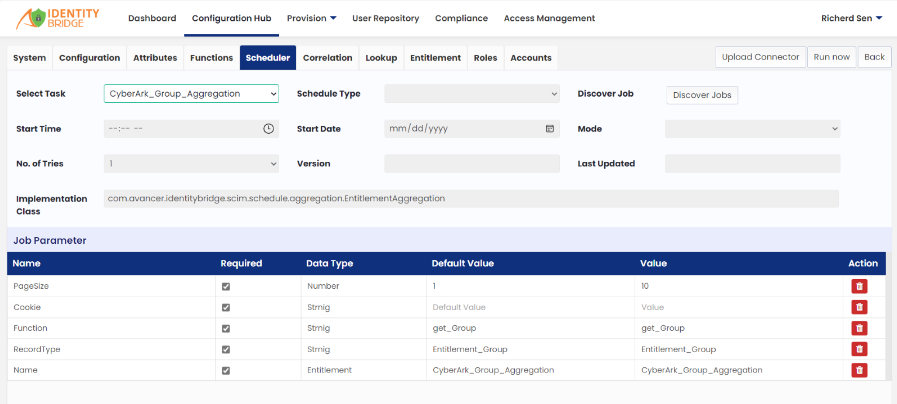
Task: Go to the Dashboard menu
Action: [152, 18]
